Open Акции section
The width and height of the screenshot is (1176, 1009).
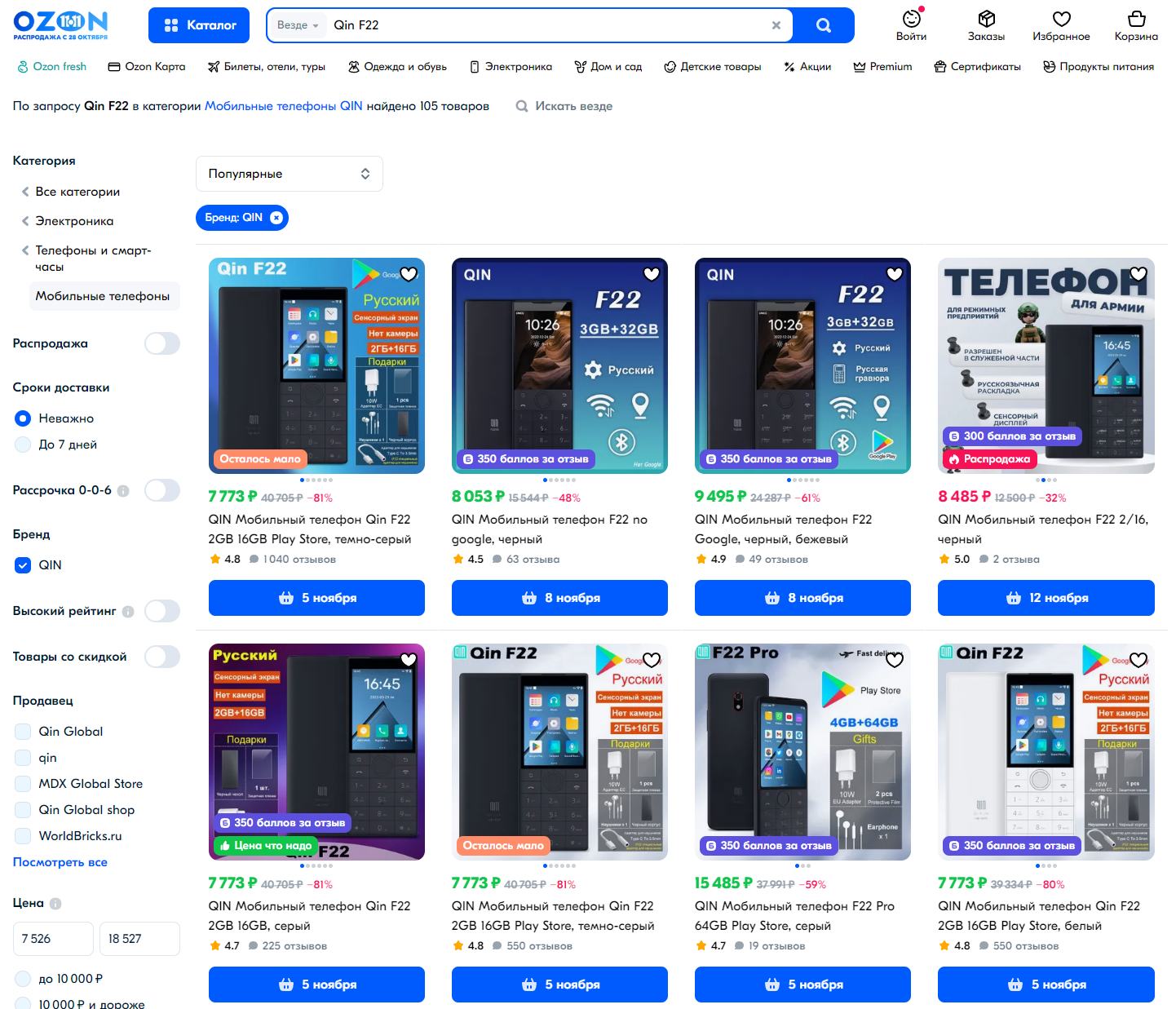(x=807, y=67)
